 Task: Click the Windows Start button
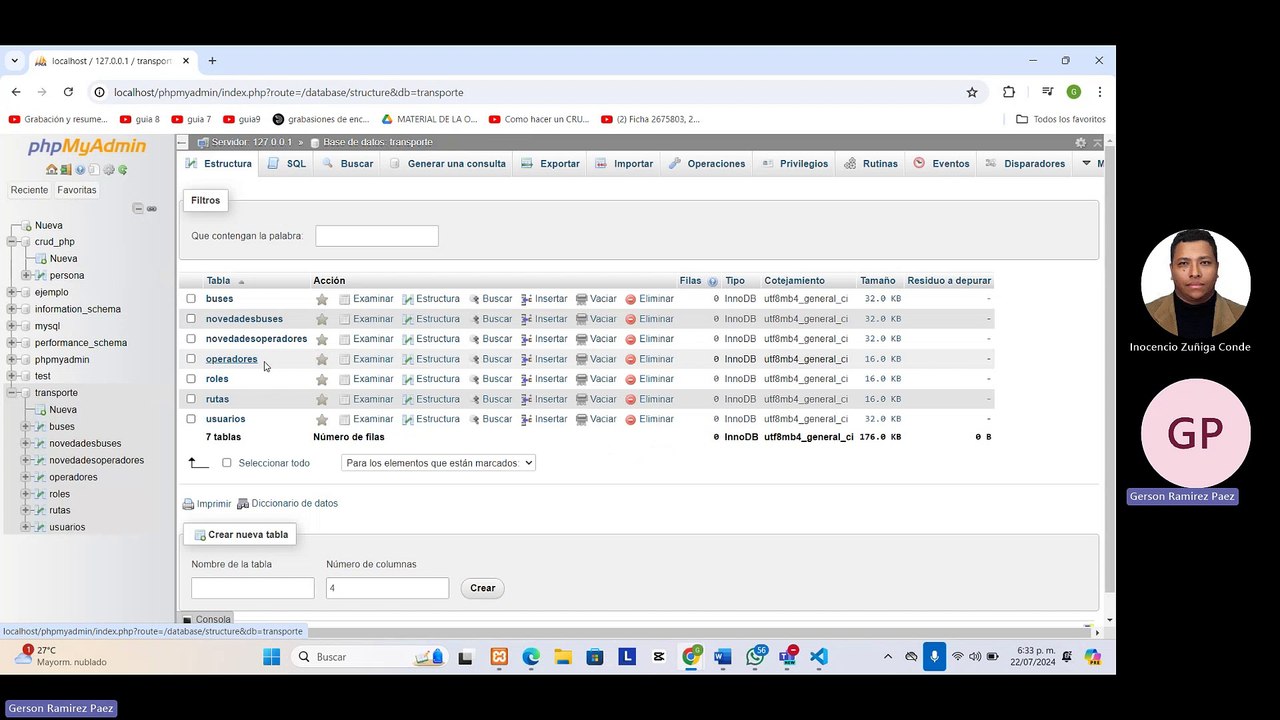click(x=271, y=657)
